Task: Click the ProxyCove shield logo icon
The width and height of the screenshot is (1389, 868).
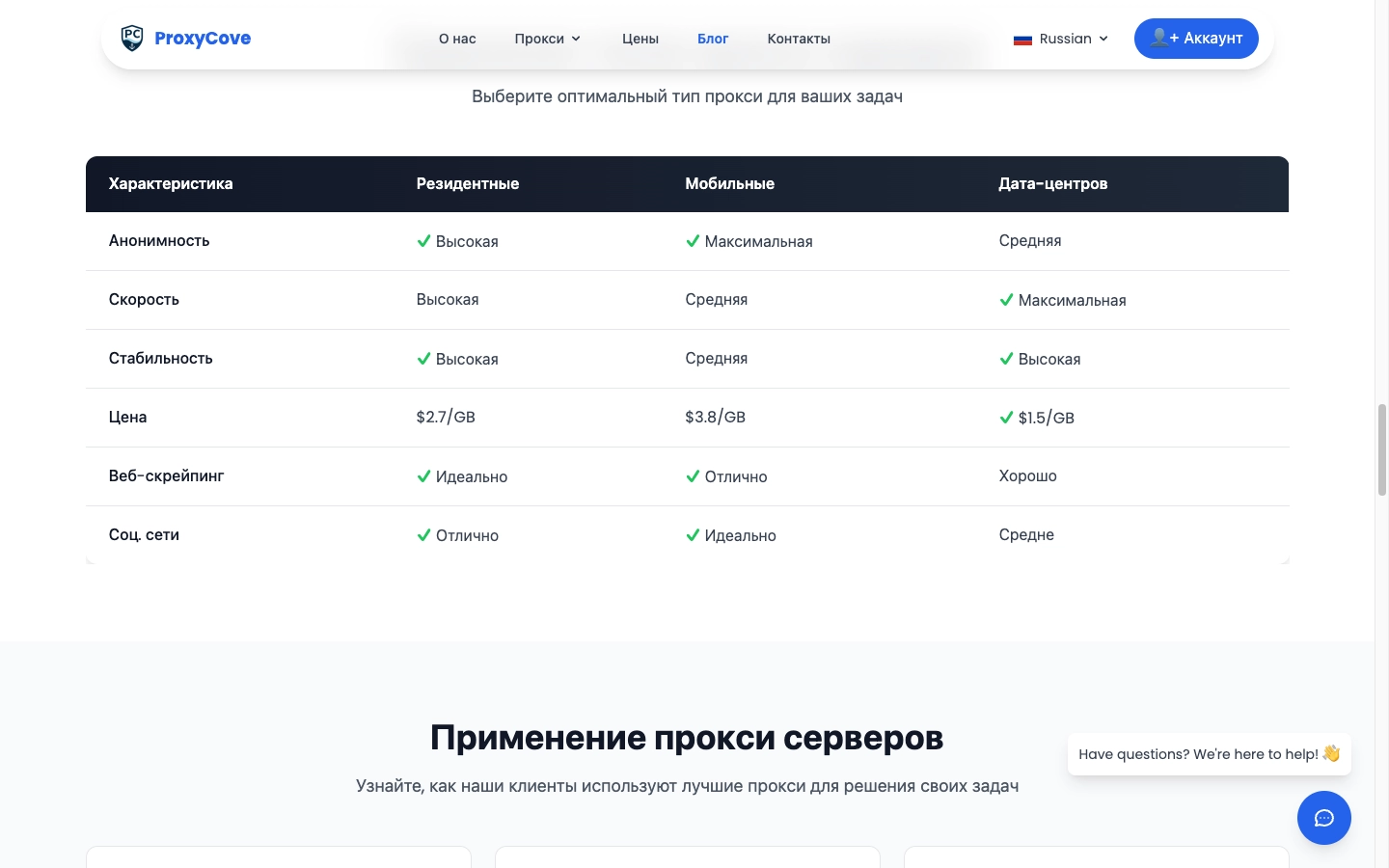Action: [132, 38]
